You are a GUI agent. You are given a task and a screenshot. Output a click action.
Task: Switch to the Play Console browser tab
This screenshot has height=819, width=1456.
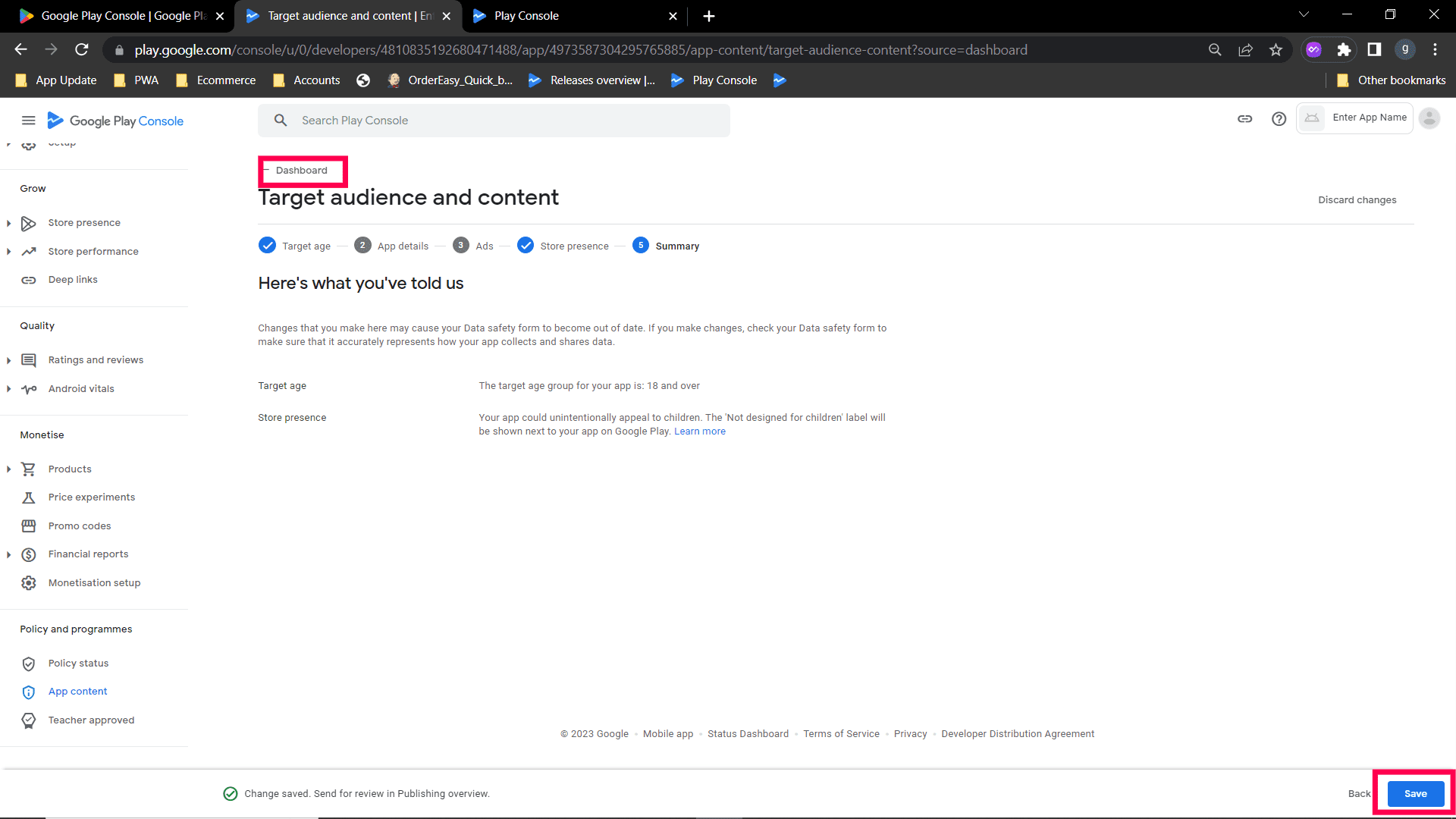click(526, 16)
